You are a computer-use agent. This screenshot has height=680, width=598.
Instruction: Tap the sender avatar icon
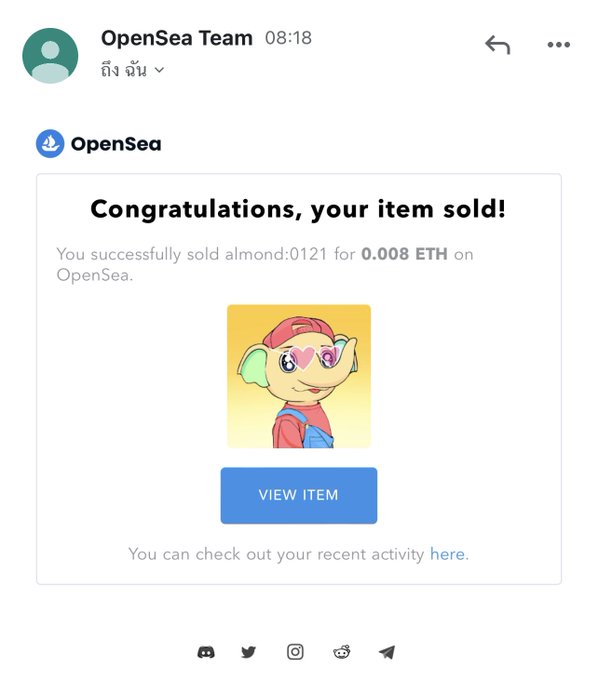click(x=50, y=56)
